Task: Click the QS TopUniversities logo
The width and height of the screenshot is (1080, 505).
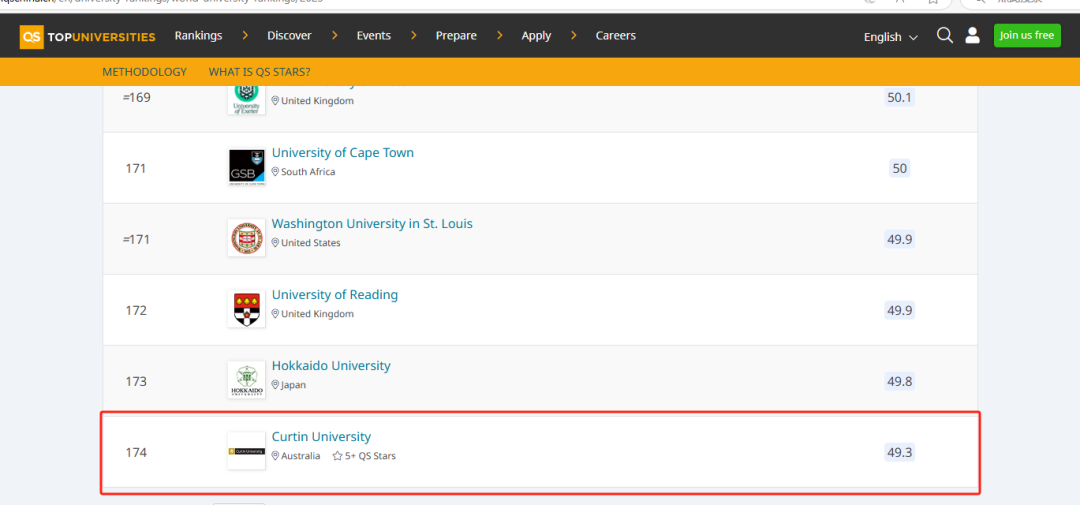Action: coord(88,37)
